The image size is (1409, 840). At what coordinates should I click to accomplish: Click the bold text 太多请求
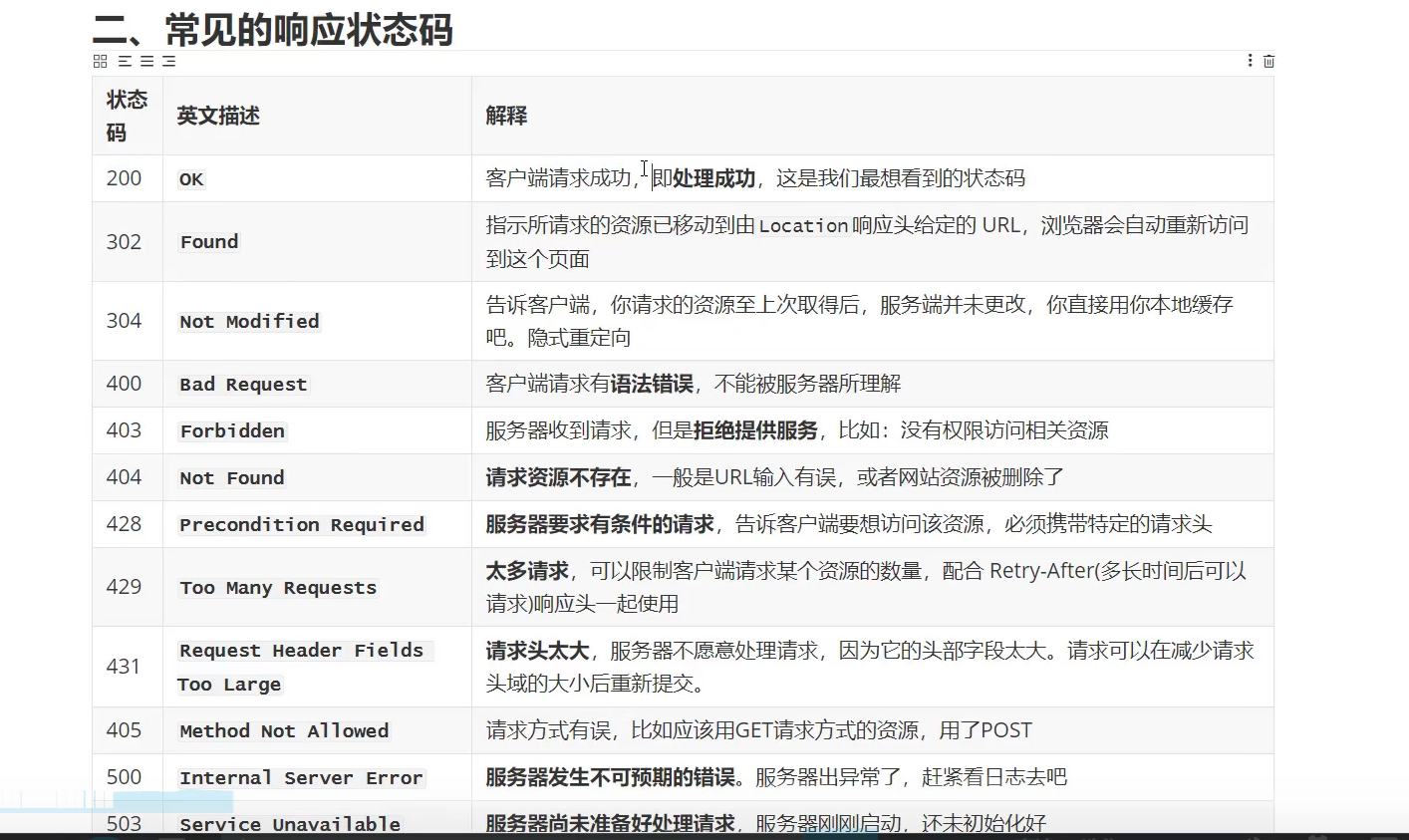click(x=527, y=571)
